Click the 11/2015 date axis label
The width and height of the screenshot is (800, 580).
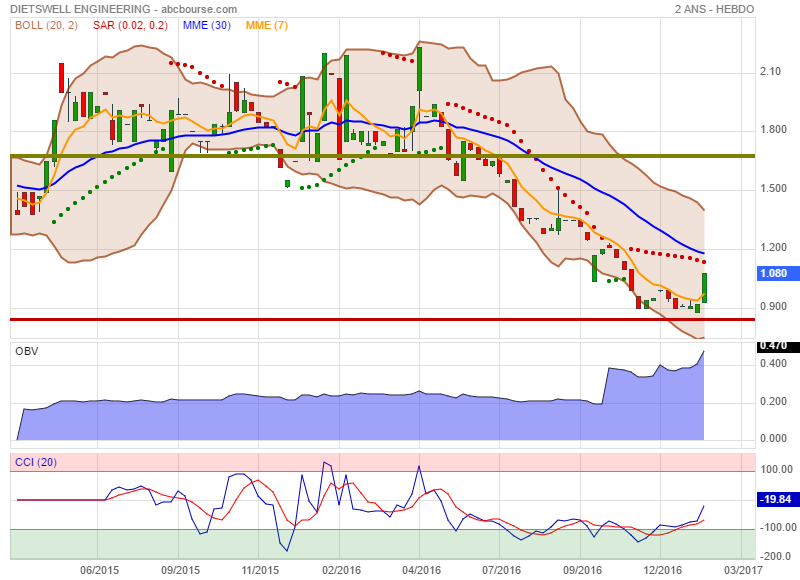click(260, 570)
